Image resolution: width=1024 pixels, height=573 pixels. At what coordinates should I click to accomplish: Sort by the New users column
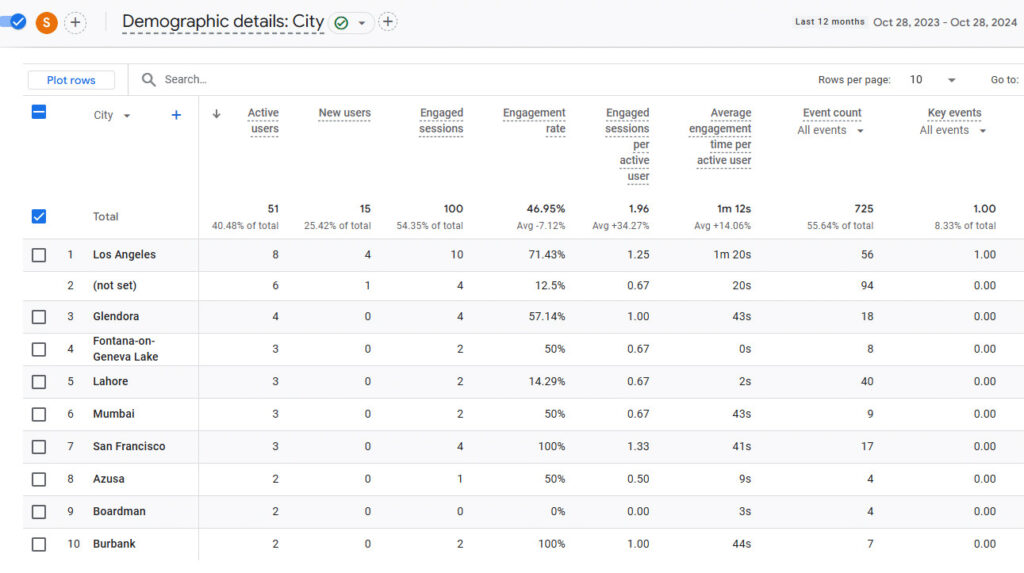344,113
